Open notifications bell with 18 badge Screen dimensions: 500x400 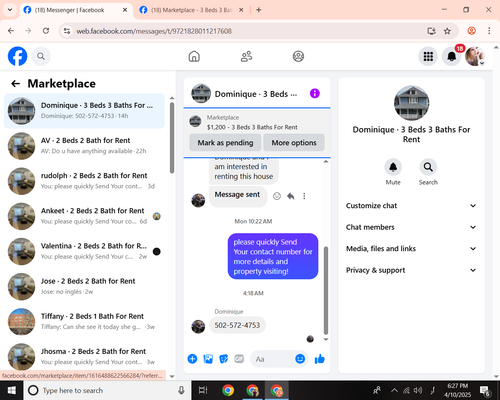(x=452, y=56)
